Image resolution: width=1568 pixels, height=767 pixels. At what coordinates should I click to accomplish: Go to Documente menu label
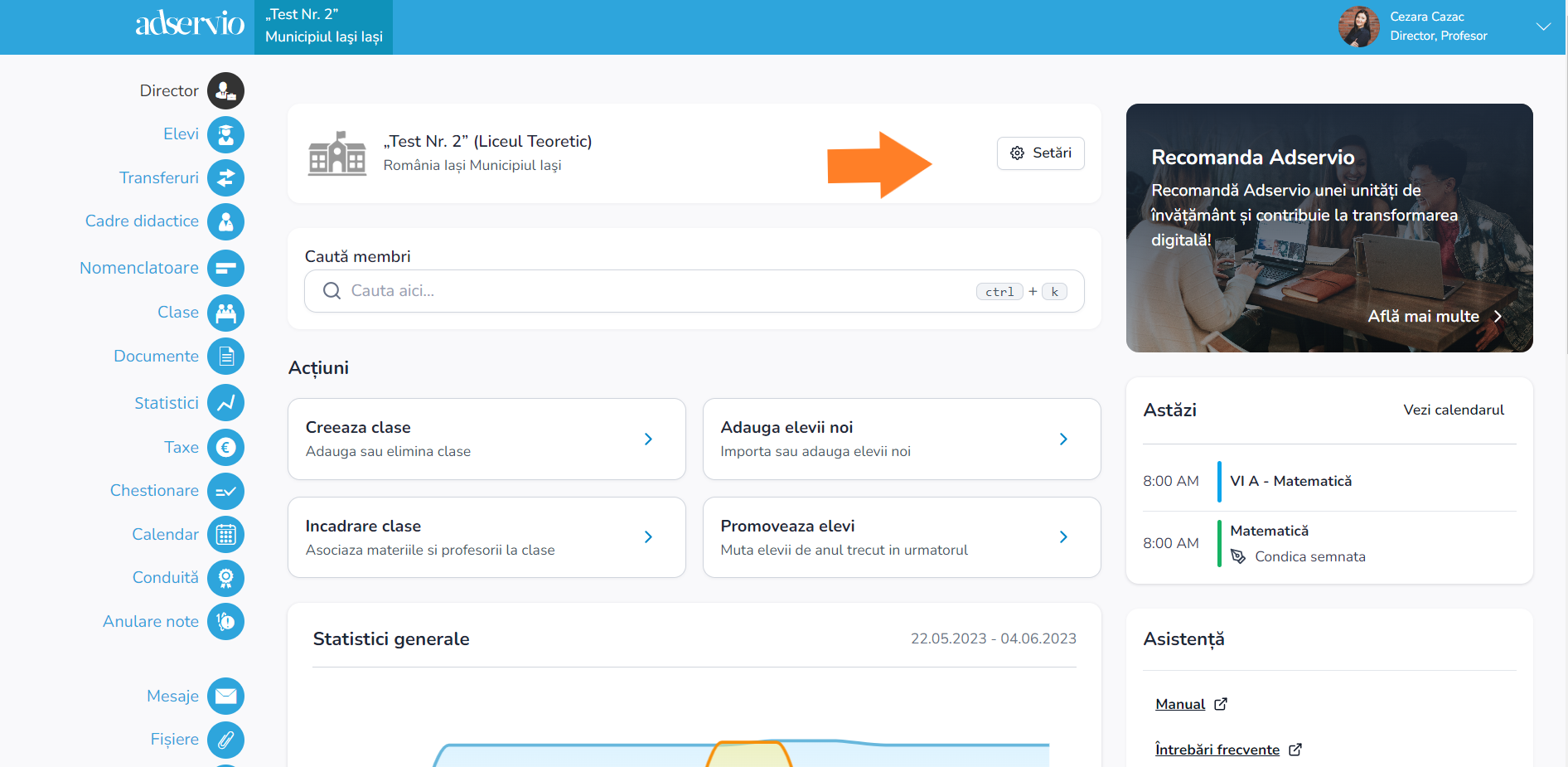pyautogui.click(x=156, y=357)
